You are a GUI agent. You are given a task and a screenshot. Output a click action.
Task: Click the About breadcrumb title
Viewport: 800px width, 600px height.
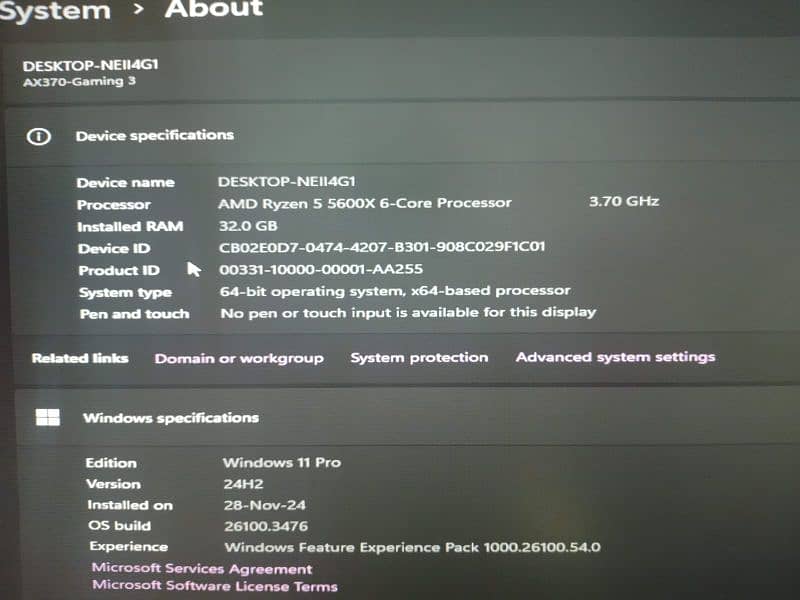point(213,9)
